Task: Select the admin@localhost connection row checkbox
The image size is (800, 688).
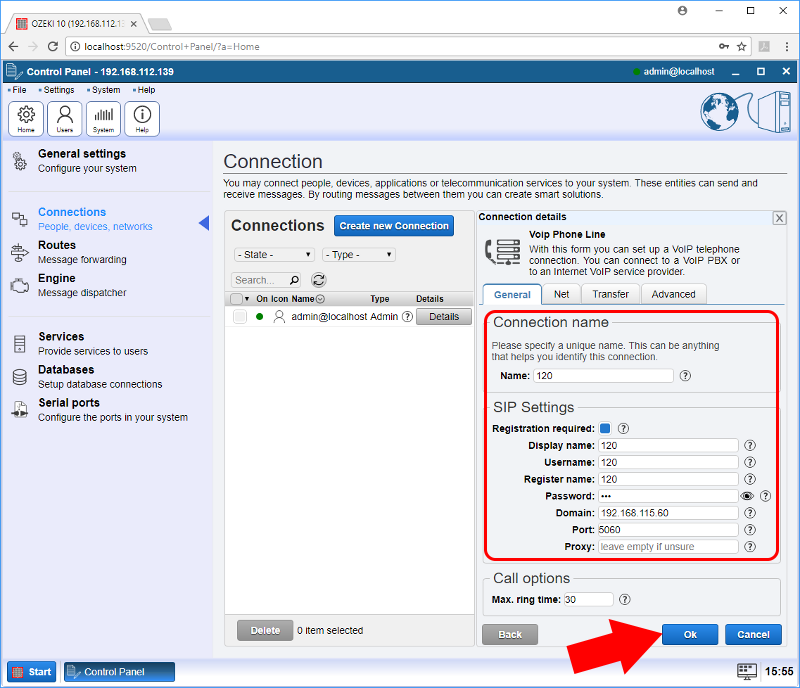Action: [238, 316]
